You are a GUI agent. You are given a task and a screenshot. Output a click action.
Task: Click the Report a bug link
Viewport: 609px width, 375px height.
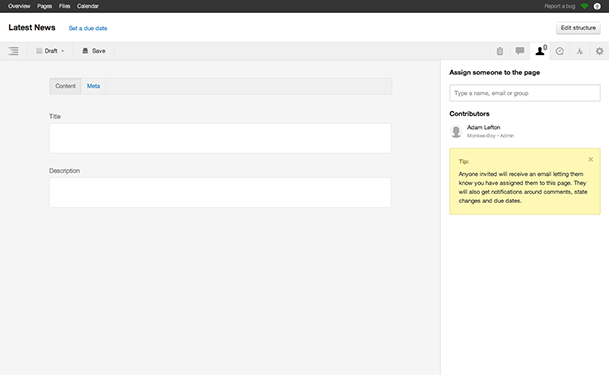560,6
